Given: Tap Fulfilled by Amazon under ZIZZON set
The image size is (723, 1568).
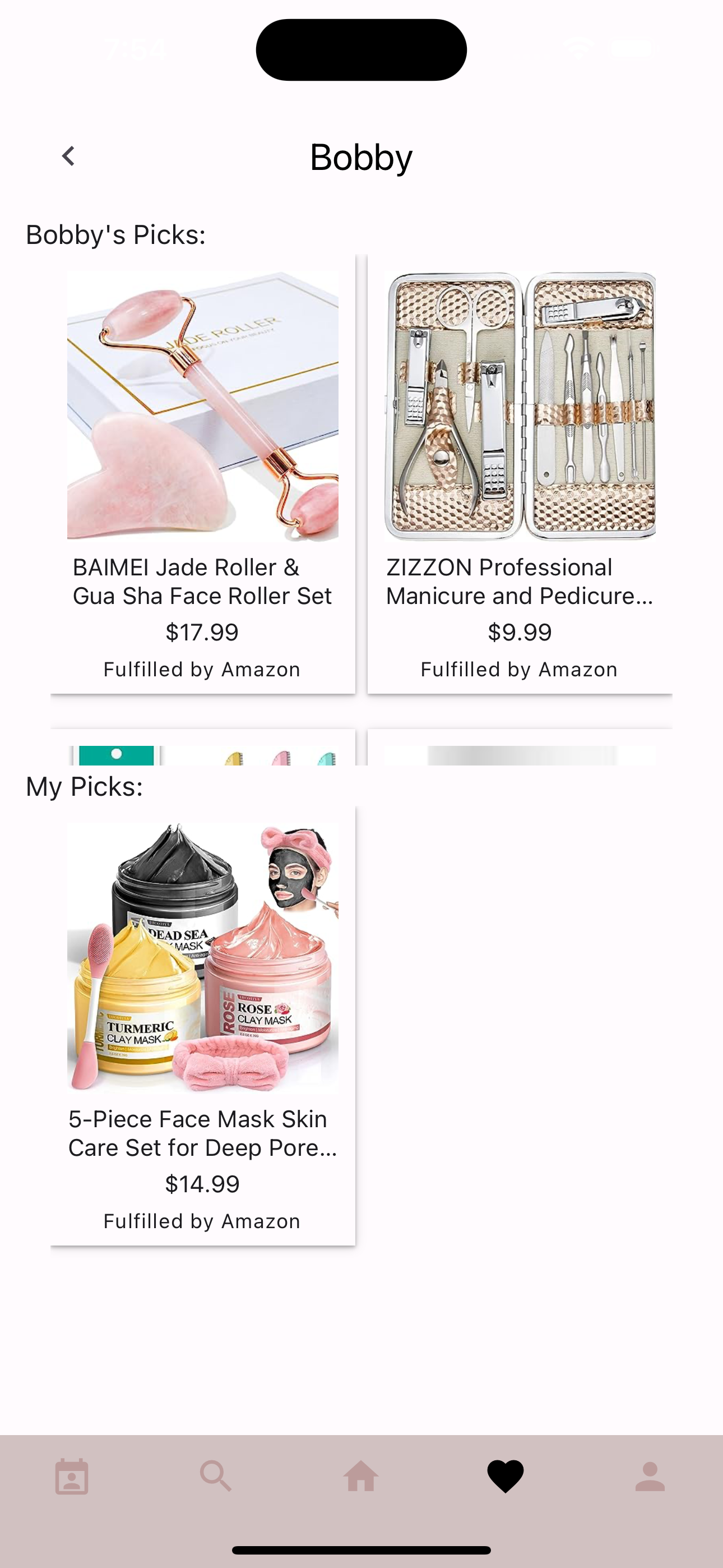Looking at the screenshot, I should (520, 670).
